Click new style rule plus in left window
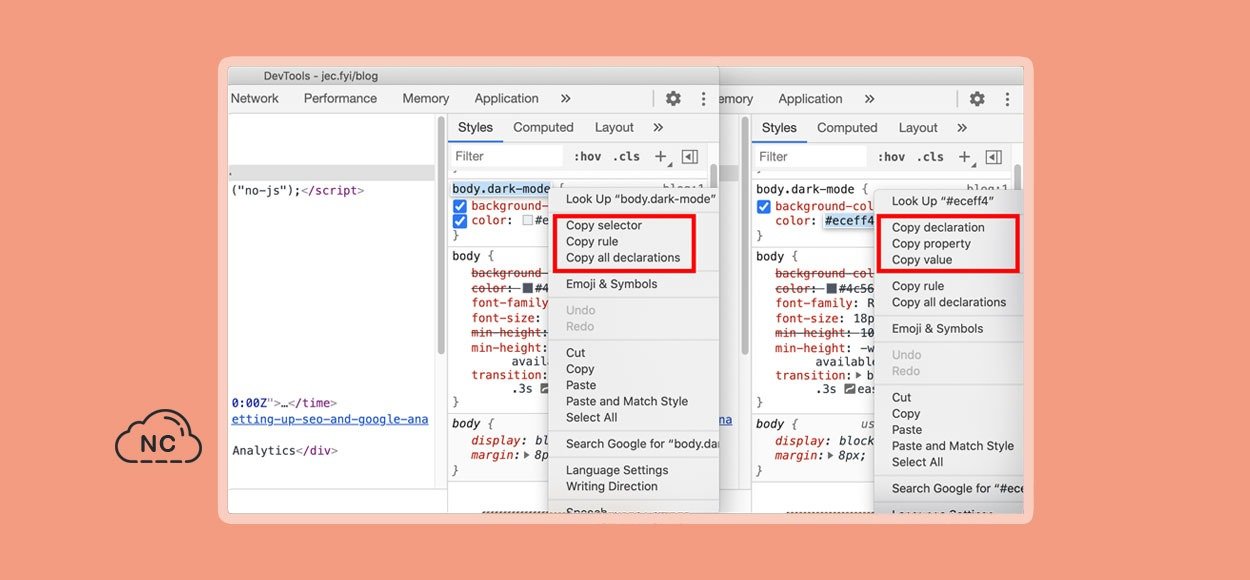The width and height of the screenshot is (1250, 580). pos(660,156)
